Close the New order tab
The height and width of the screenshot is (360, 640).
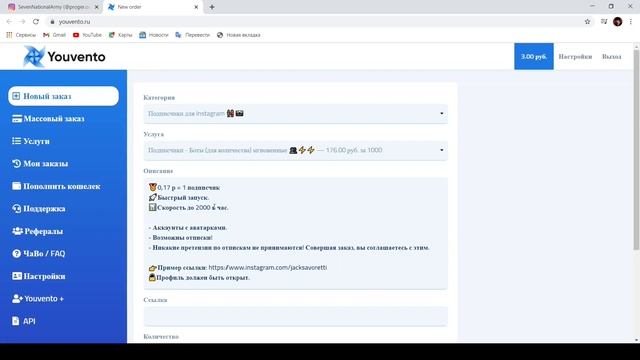(196, 7)
